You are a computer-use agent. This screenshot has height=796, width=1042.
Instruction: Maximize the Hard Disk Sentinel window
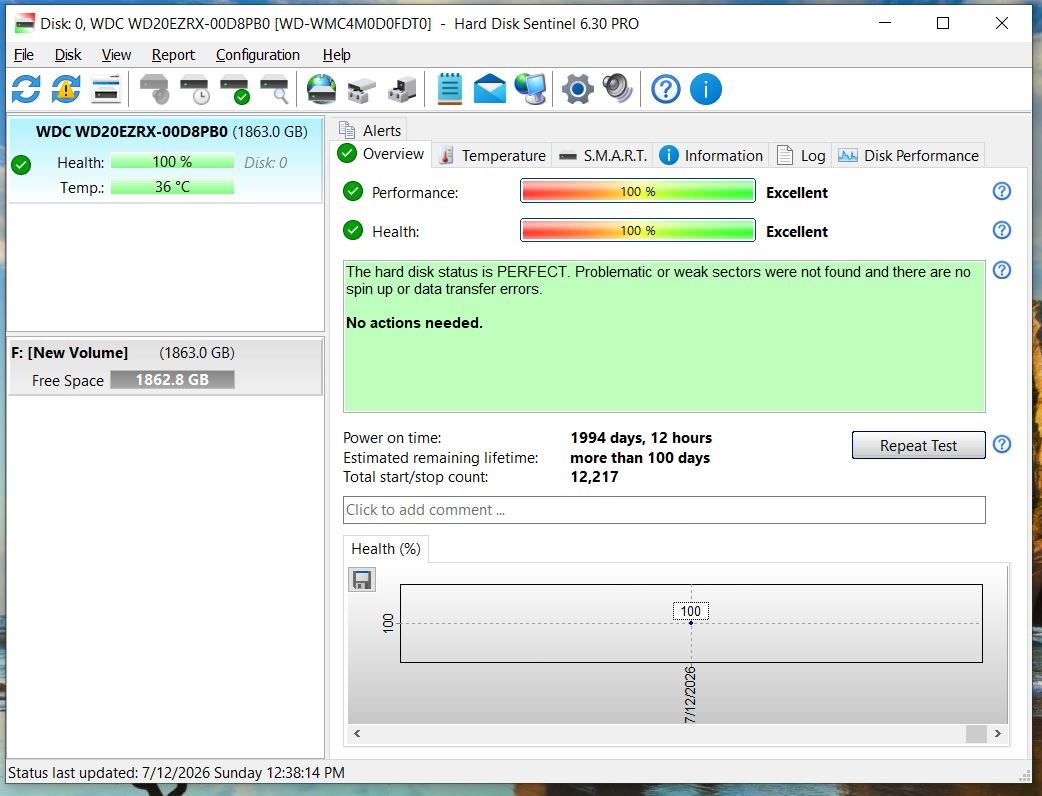tap(942, 23)
